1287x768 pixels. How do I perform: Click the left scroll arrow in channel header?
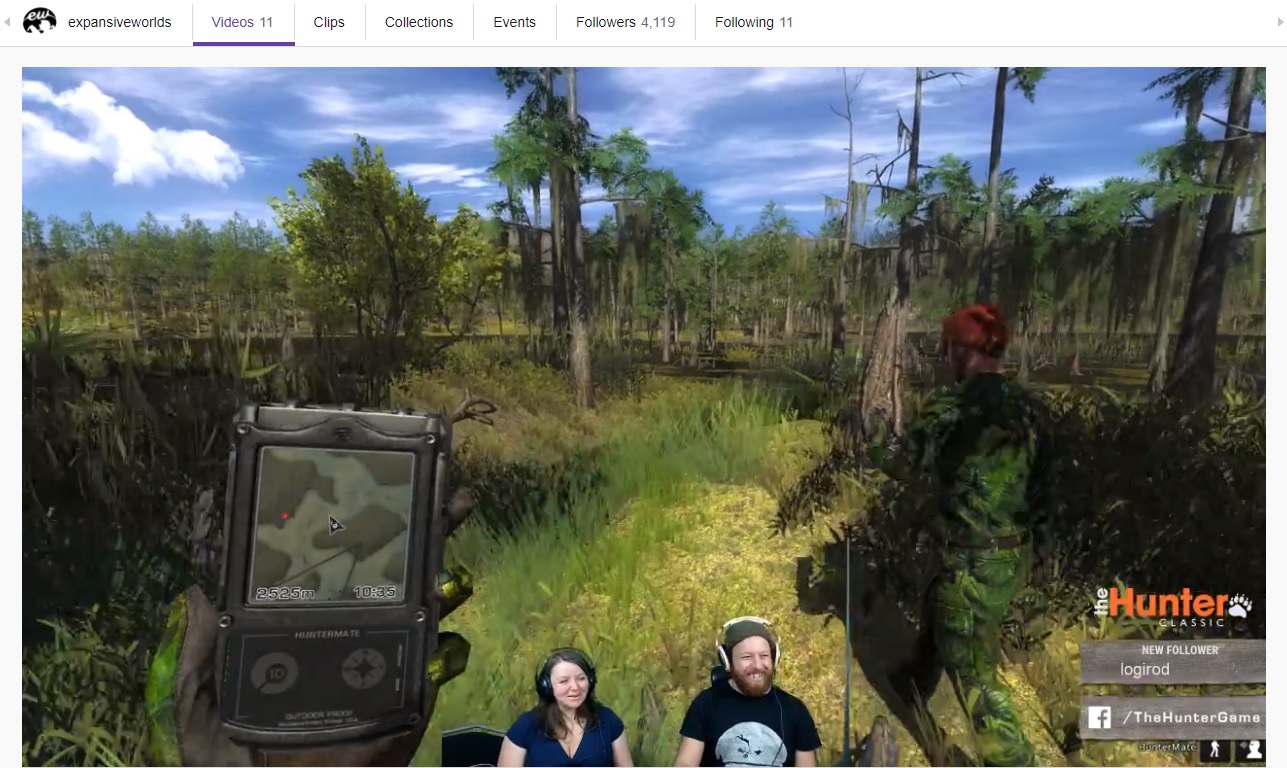point(7,21)
